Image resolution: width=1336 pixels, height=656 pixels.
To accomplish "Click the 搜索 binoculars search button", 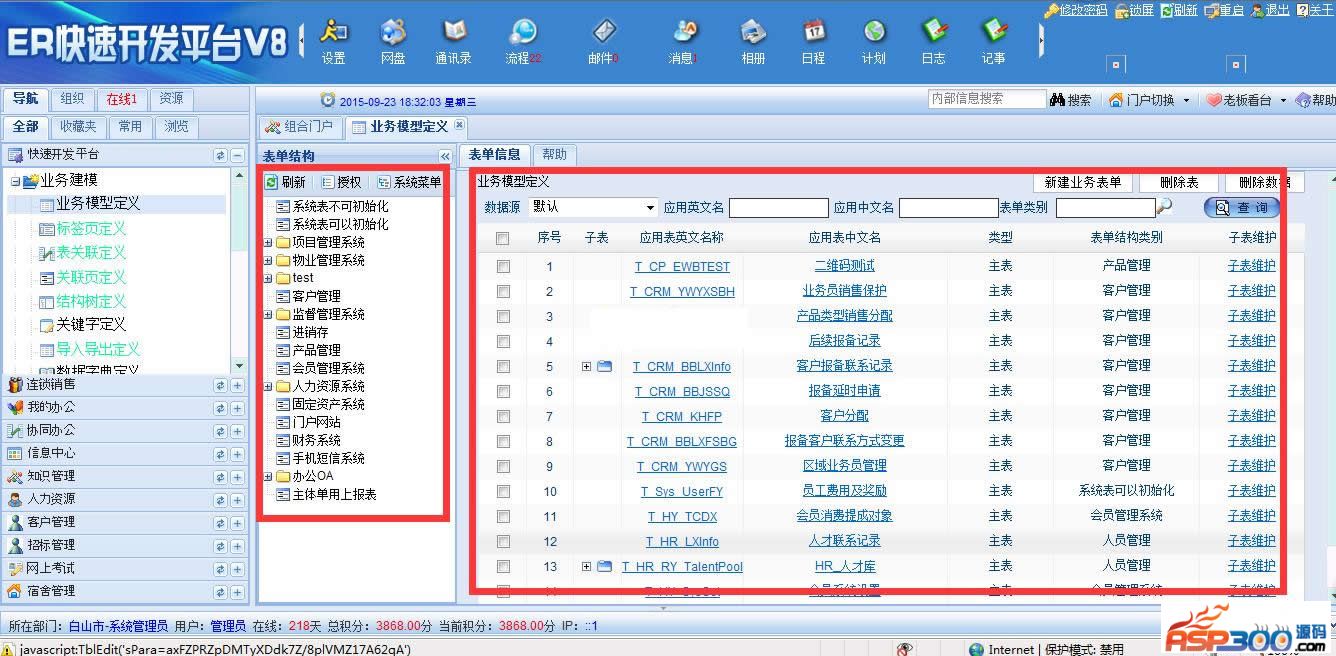I will pyautogui.click(x=1071, y=100).
